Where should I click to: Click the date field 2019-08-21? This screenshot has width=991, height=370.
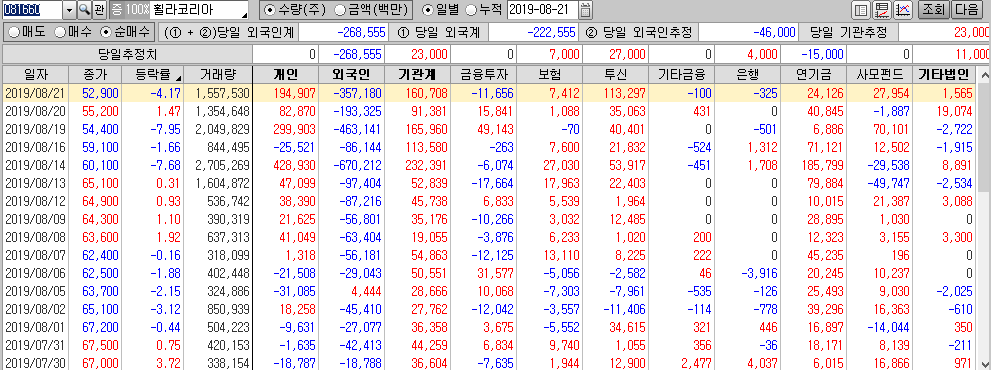542,10
